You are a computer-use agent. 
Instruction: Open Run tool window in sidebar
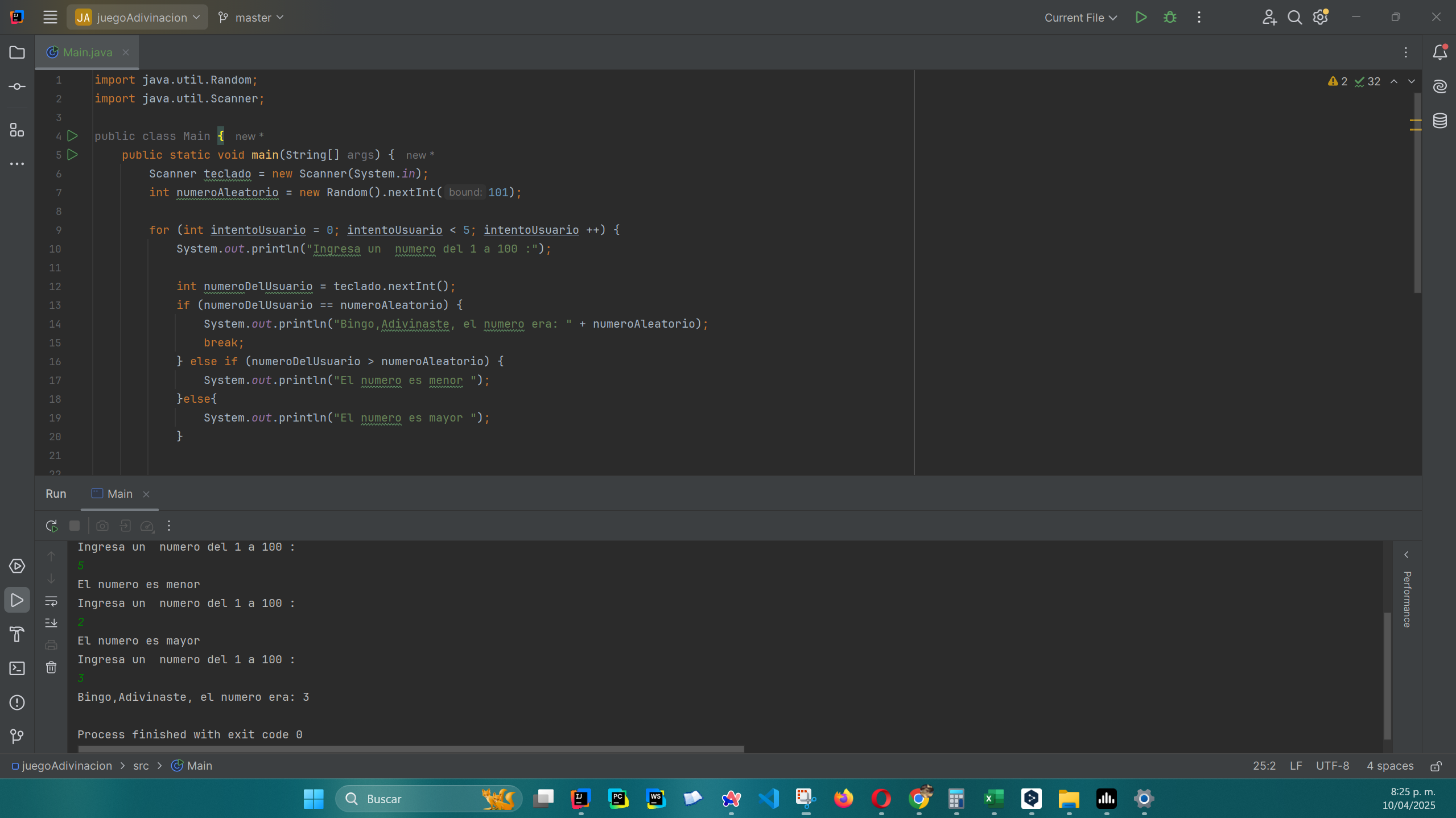point(17,600)
